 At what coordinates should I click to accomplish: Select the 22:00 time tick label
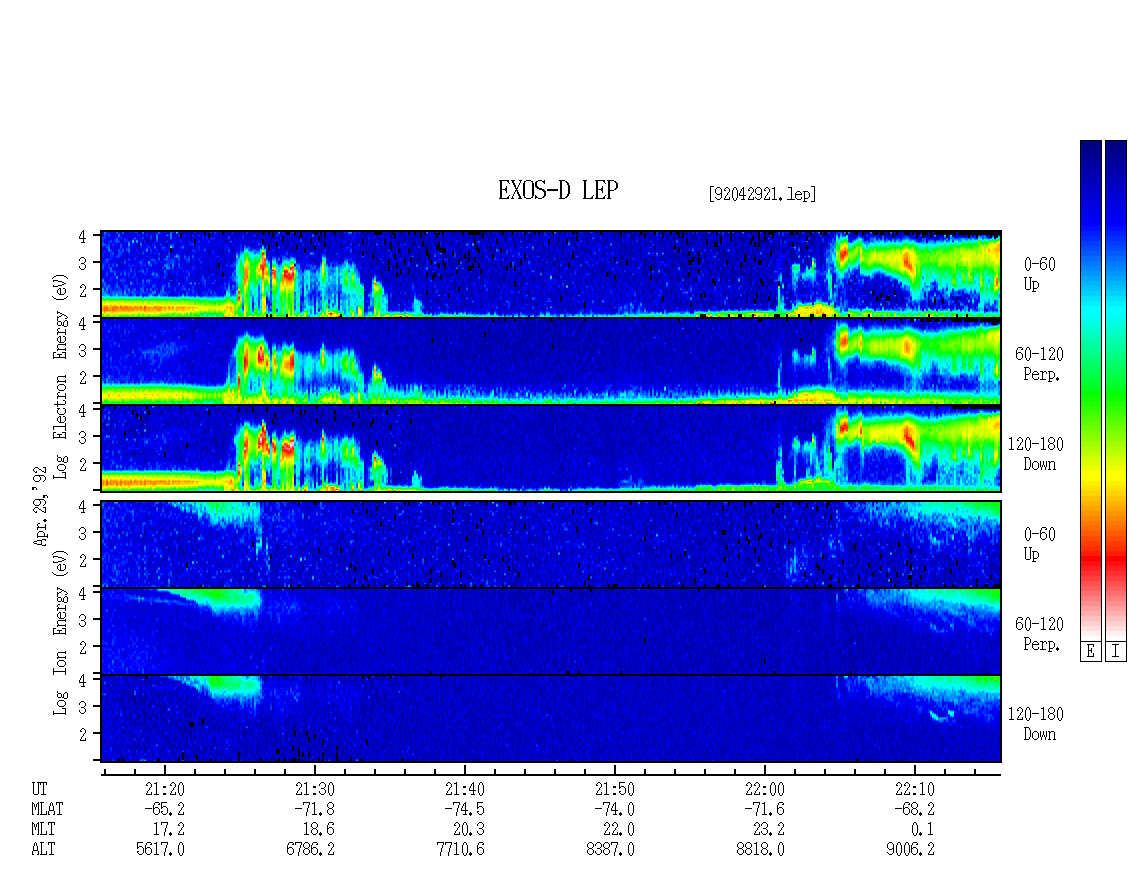pos(764,789)
